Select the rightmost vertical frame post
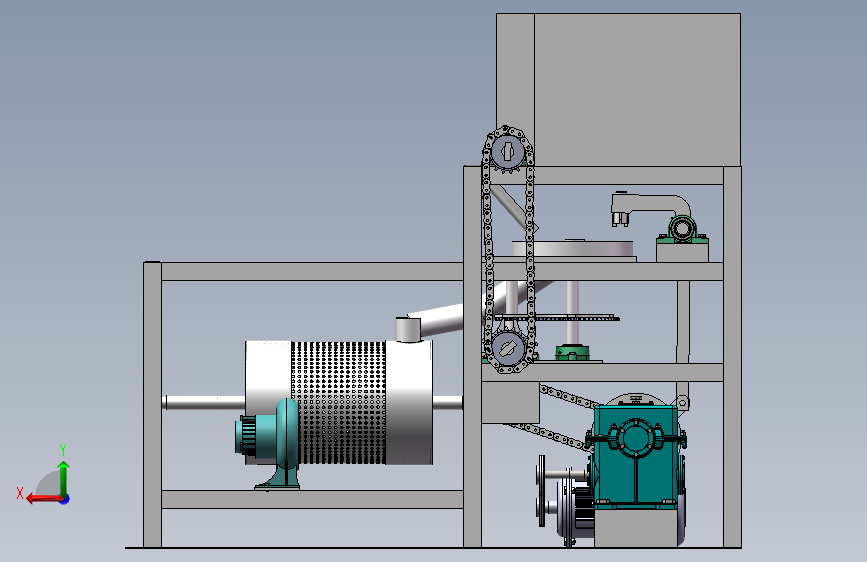The height and width of the screenshot is (562, 867). 732,357
